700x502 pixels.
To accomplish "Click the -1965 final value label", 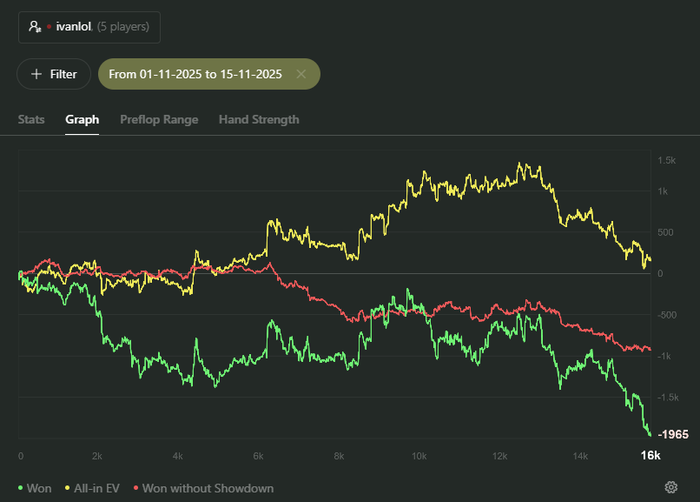I will 675,435.
